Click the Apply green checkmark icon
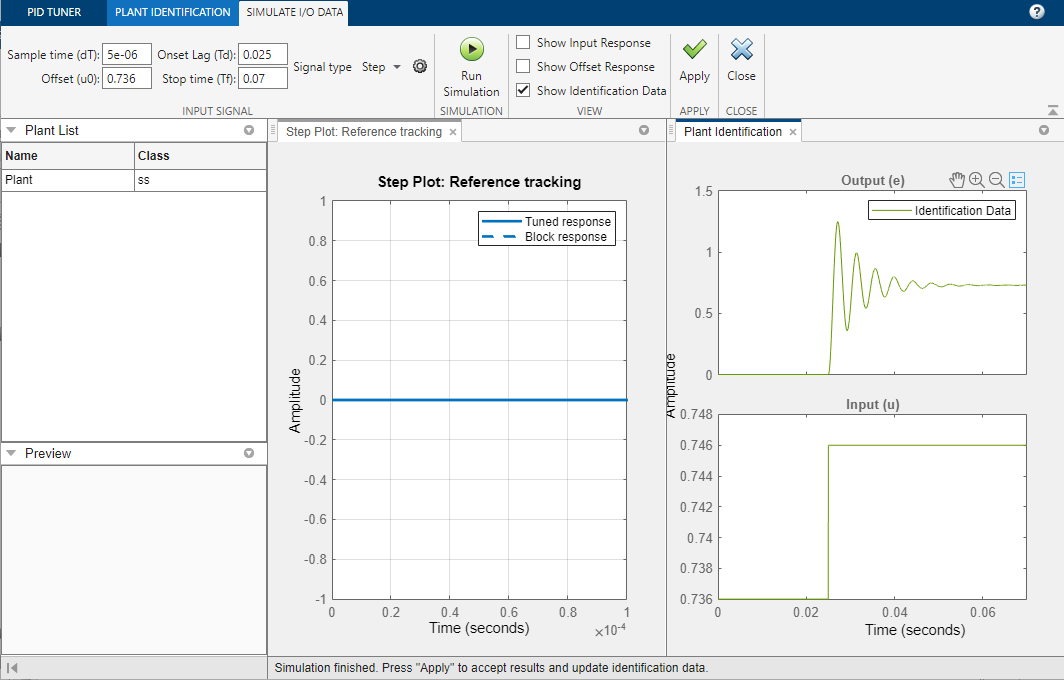 tap(694, 49)
